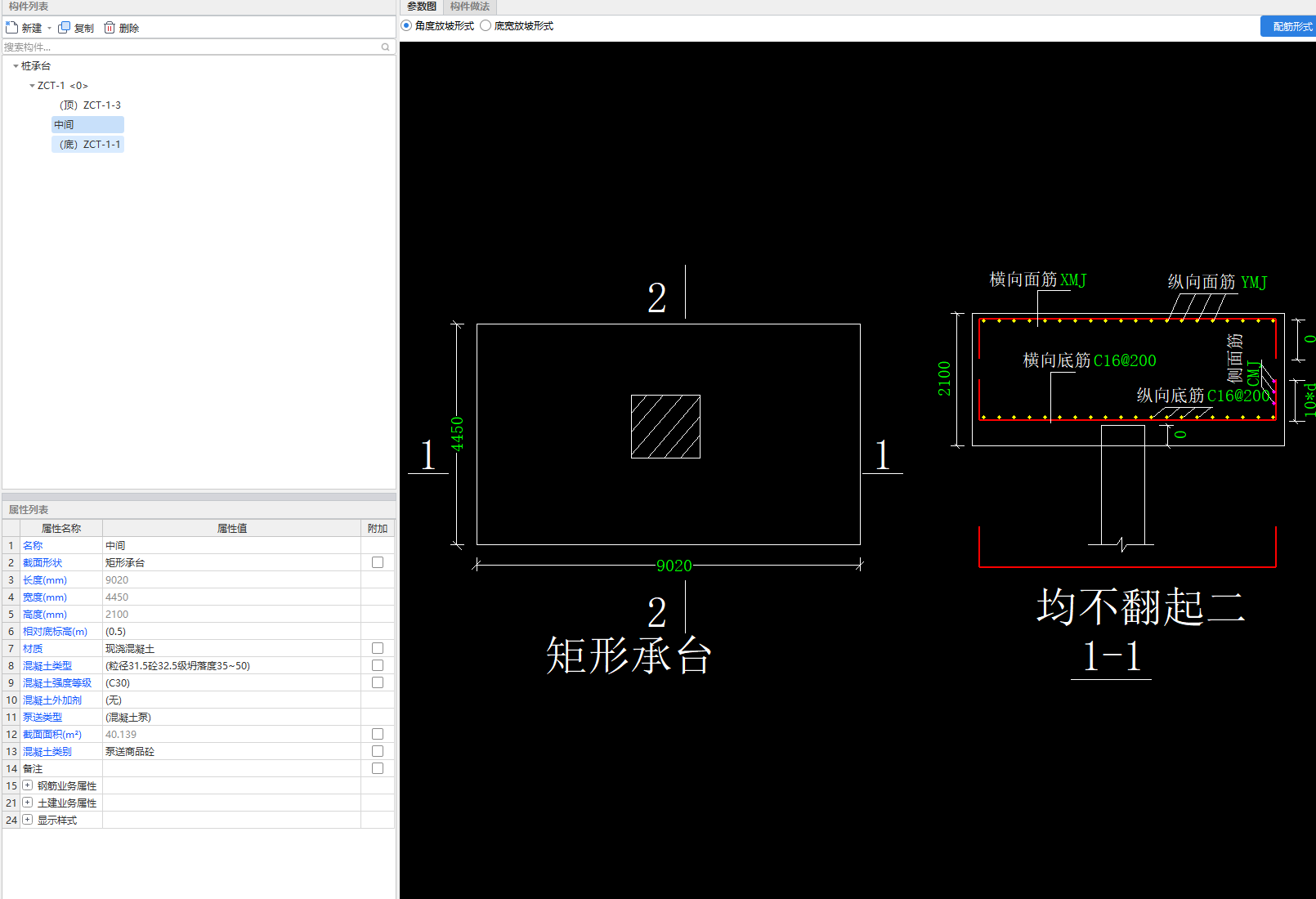1316x899 pixels.
Task: Toggle the 混凝土类型 附加 checkbox
Action: point(378,665)
